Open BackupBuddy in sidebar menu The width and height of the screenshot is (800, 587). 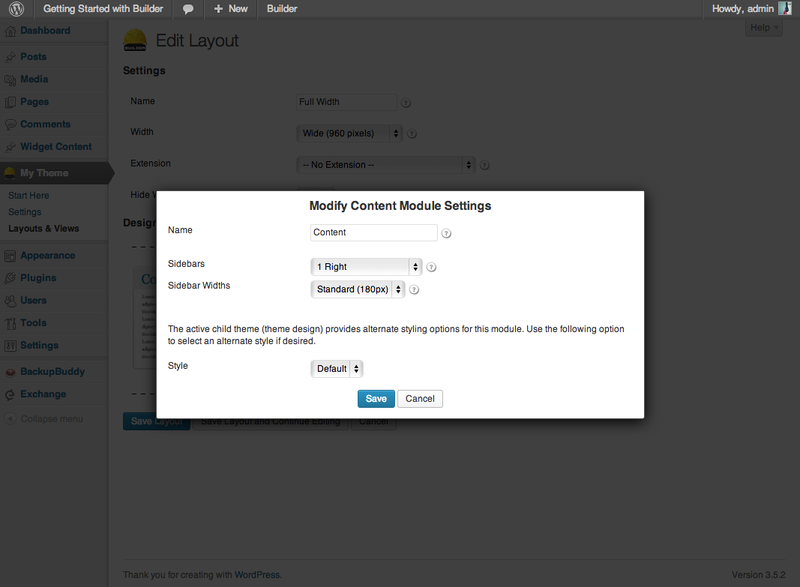pyautogui.click(x=53, y=372)
